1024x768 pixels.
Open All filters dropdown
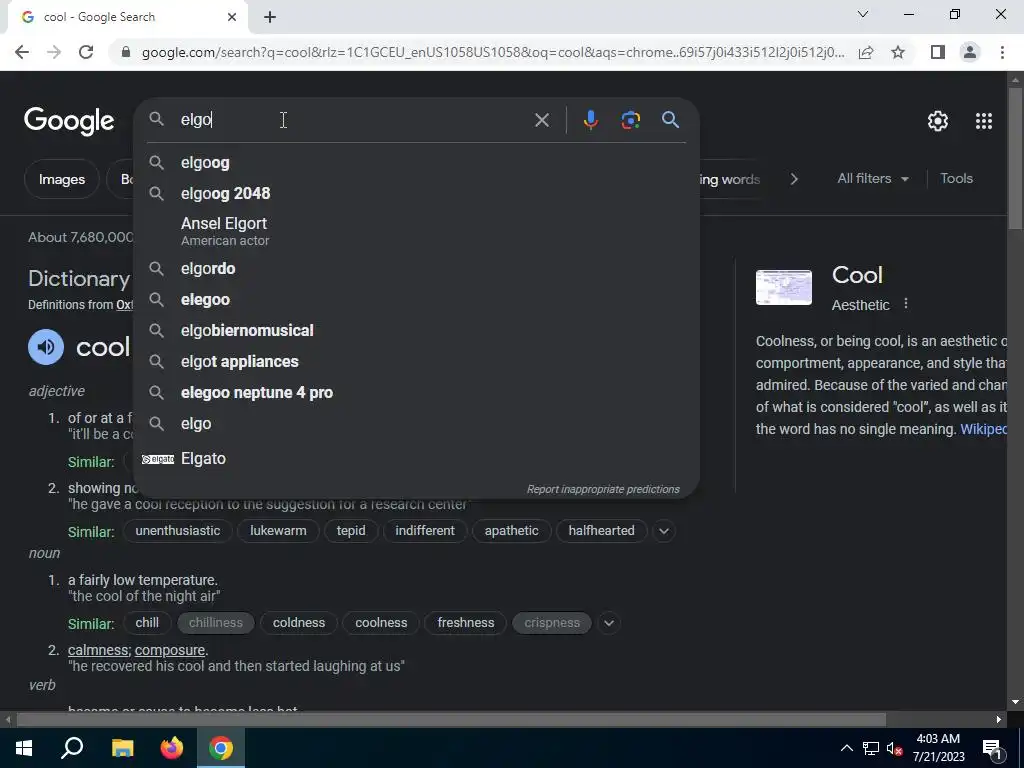pyautogui.click(x=872, y=178)
